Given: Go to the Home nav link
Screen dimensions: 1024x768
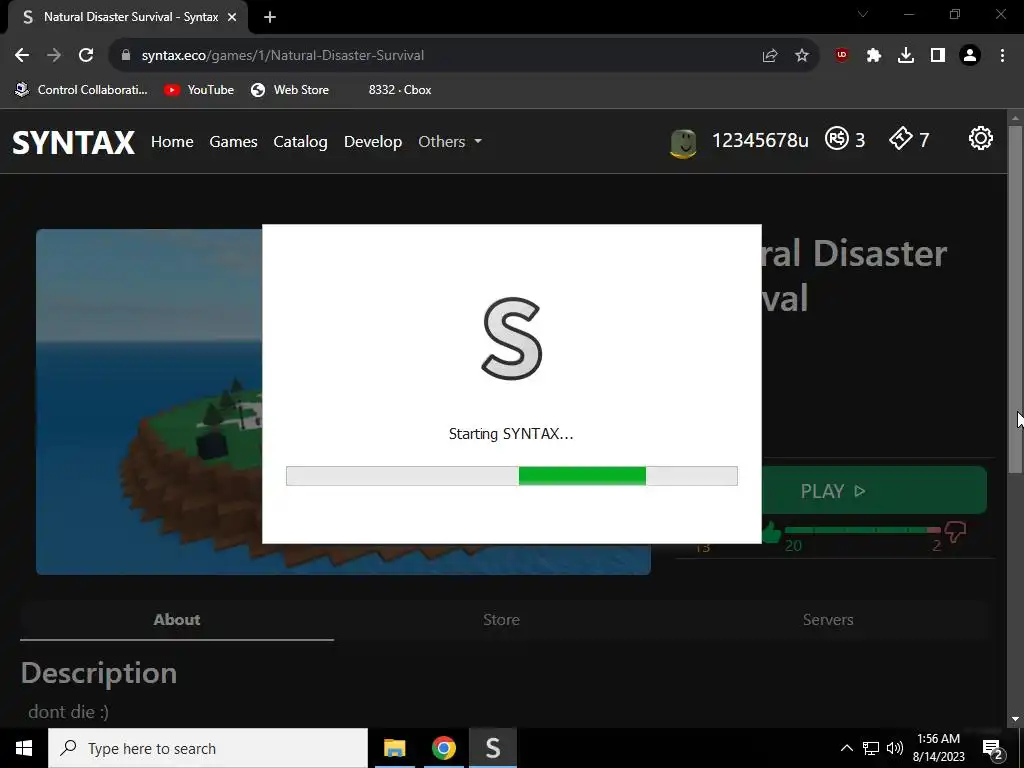Looking at the screenshot, I should [172, 142].
